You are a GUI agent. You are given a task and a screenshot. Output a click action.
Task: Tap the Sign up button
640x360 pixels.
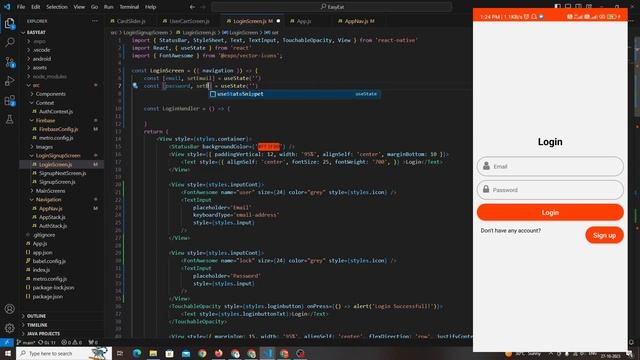[x=604, y=235]
